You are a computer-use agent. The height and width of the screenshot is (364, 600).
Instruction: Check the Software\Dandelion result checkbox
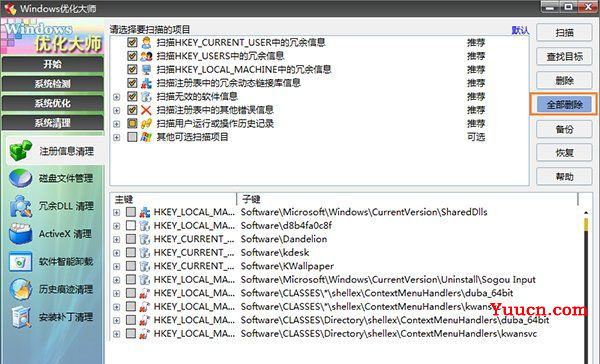[x=131, y=239]
